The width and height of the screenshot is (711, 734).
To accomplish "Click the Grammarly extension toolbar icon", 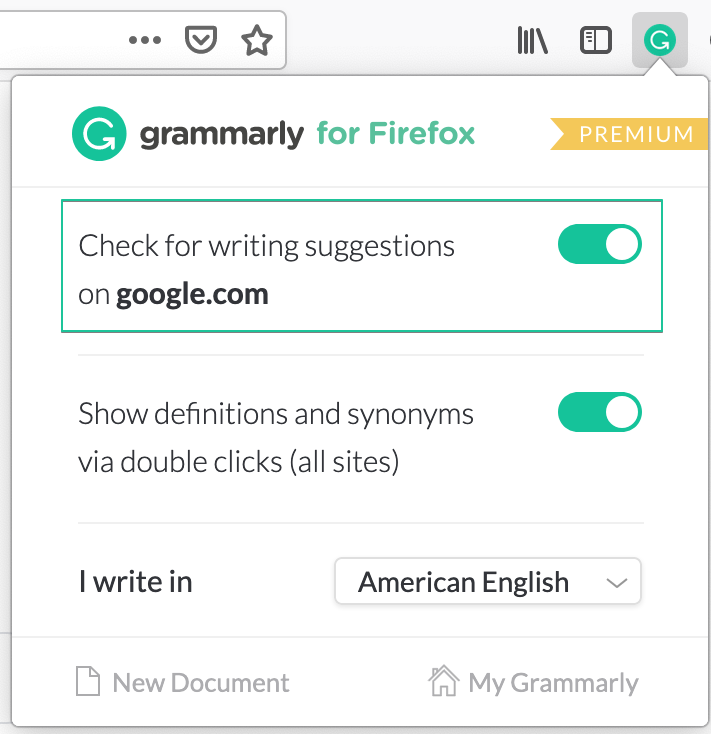I will (659, 40).
